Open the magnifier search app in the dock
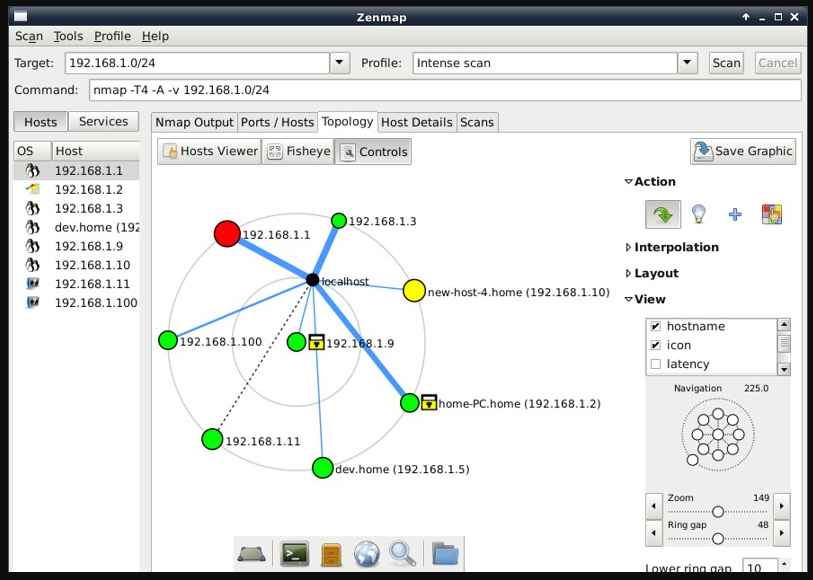The image size is (813, 580). coord(402,554)
